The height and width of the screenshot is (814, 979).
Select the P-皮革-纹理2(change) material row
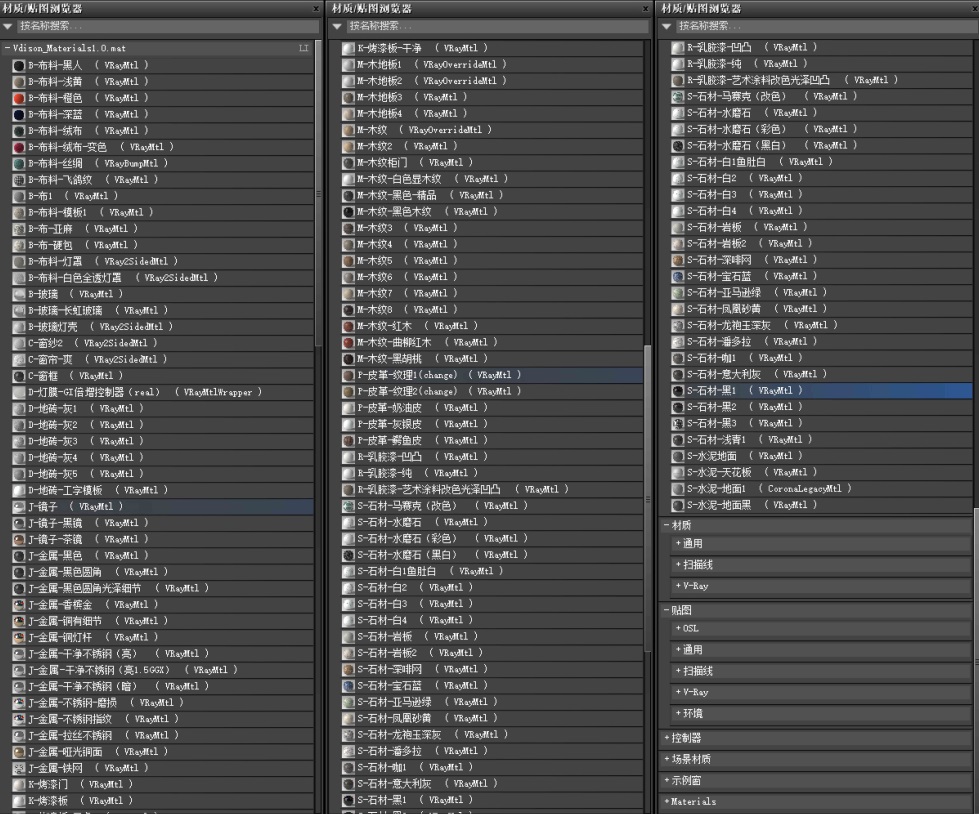coord(492,391)
